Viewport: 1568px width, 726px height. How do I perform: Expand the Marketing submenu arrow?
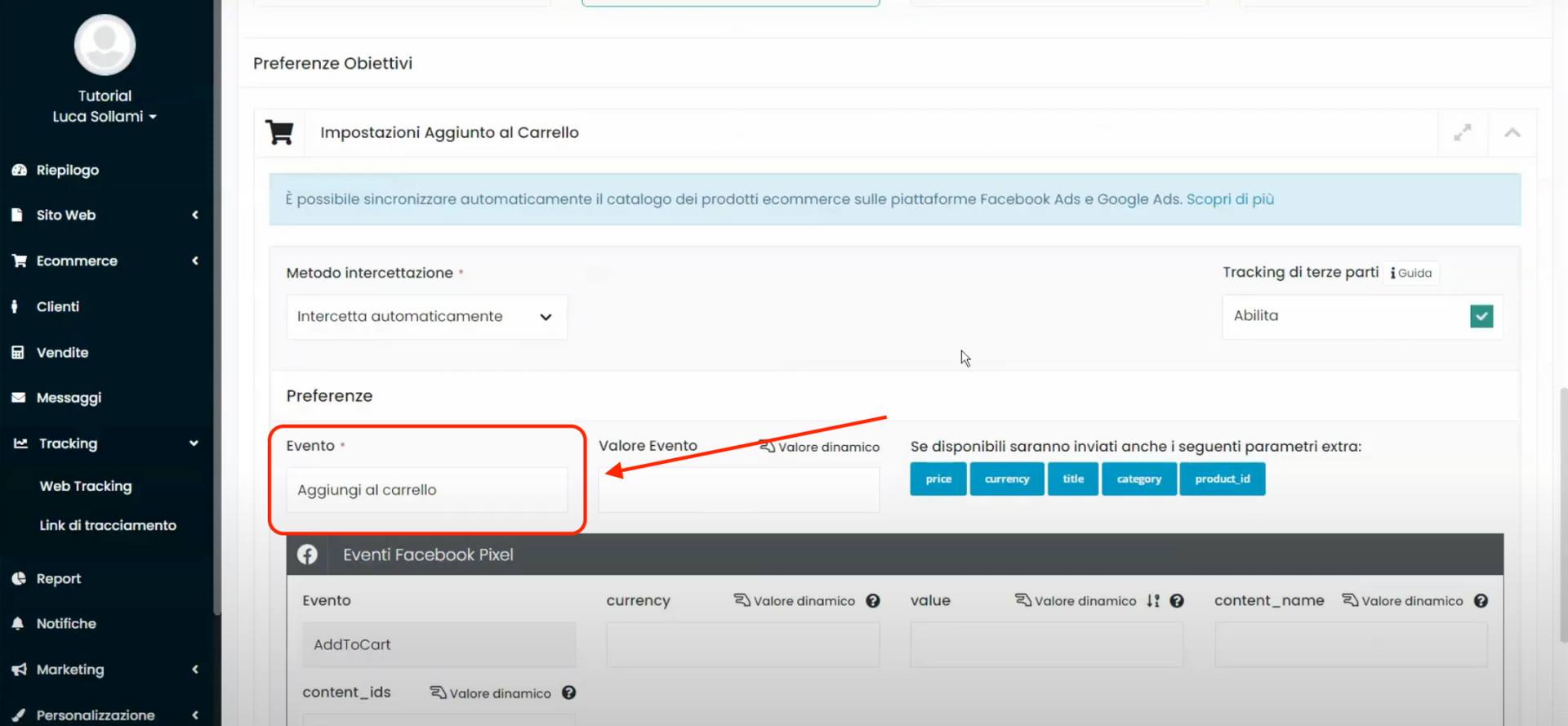coord(195,670)
